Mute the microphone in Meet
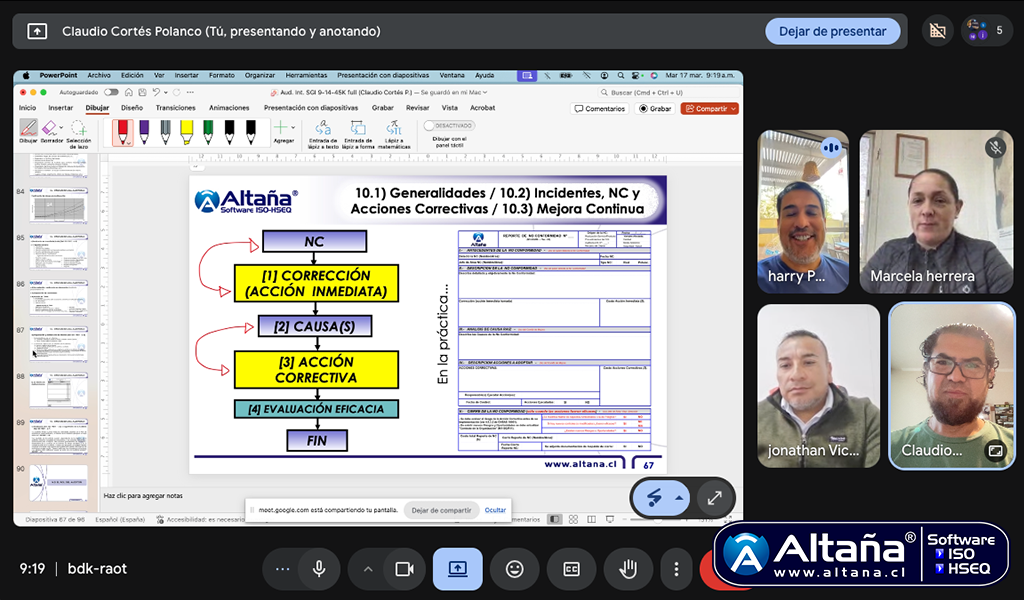 319,569
